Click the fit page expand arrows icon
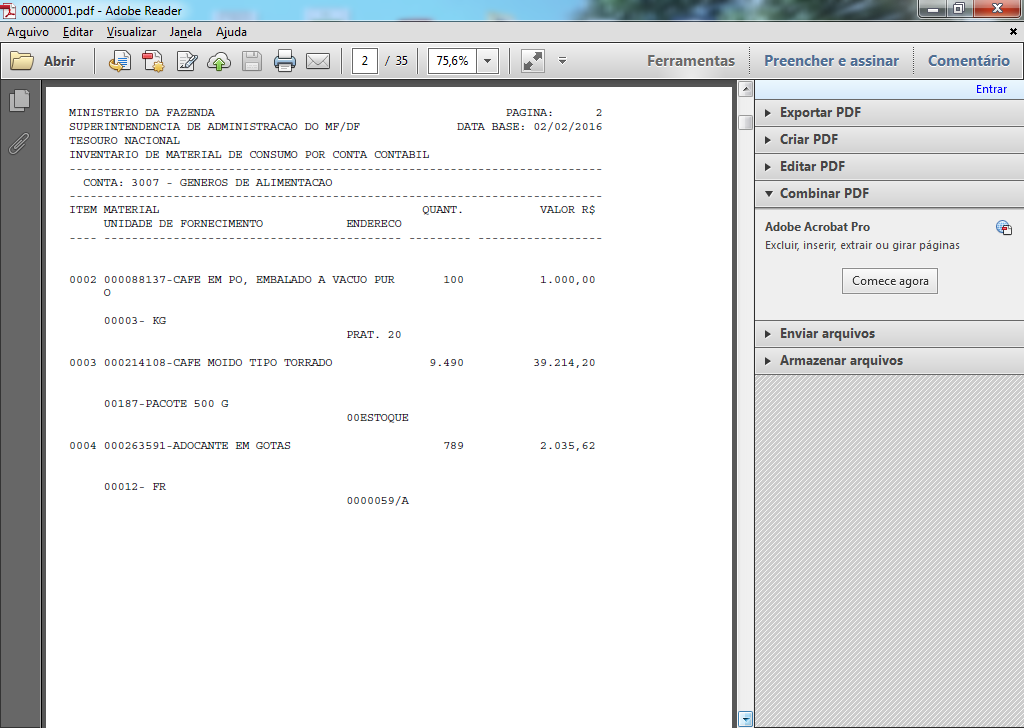Image resolution: width=1024 pixels, height=728 pixels. pyautogui.click(x=533, y=61)
